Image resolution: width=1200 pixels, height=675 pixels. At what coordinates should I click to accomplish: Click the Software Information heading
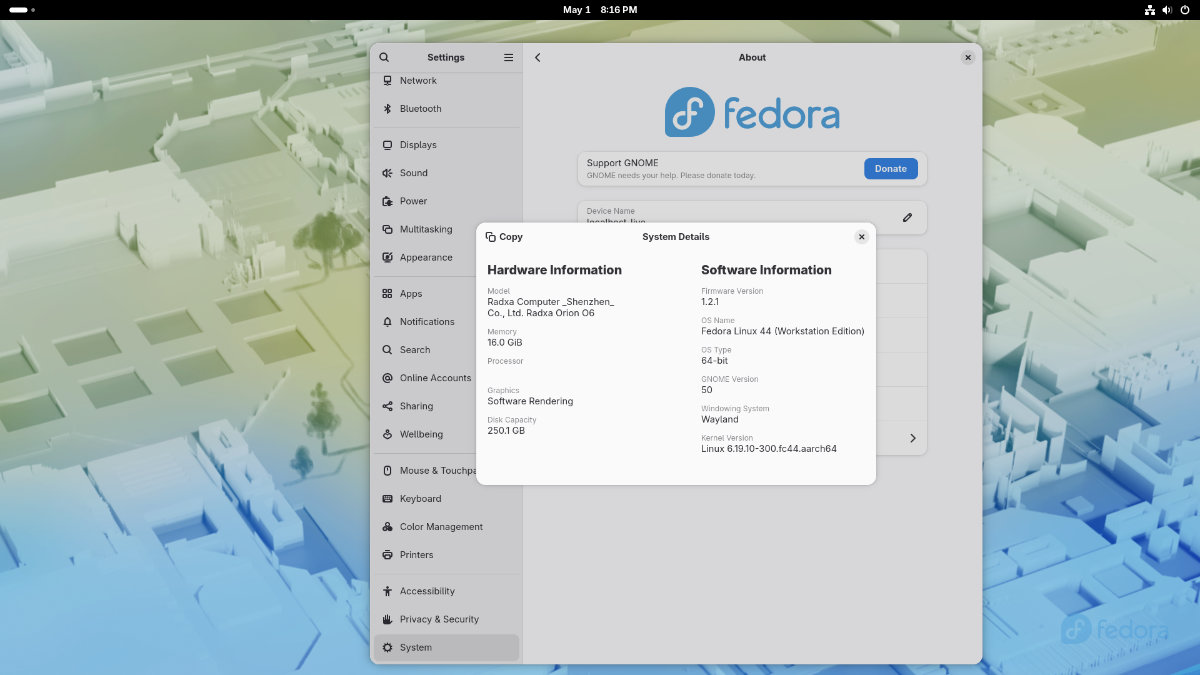(766, 270)
